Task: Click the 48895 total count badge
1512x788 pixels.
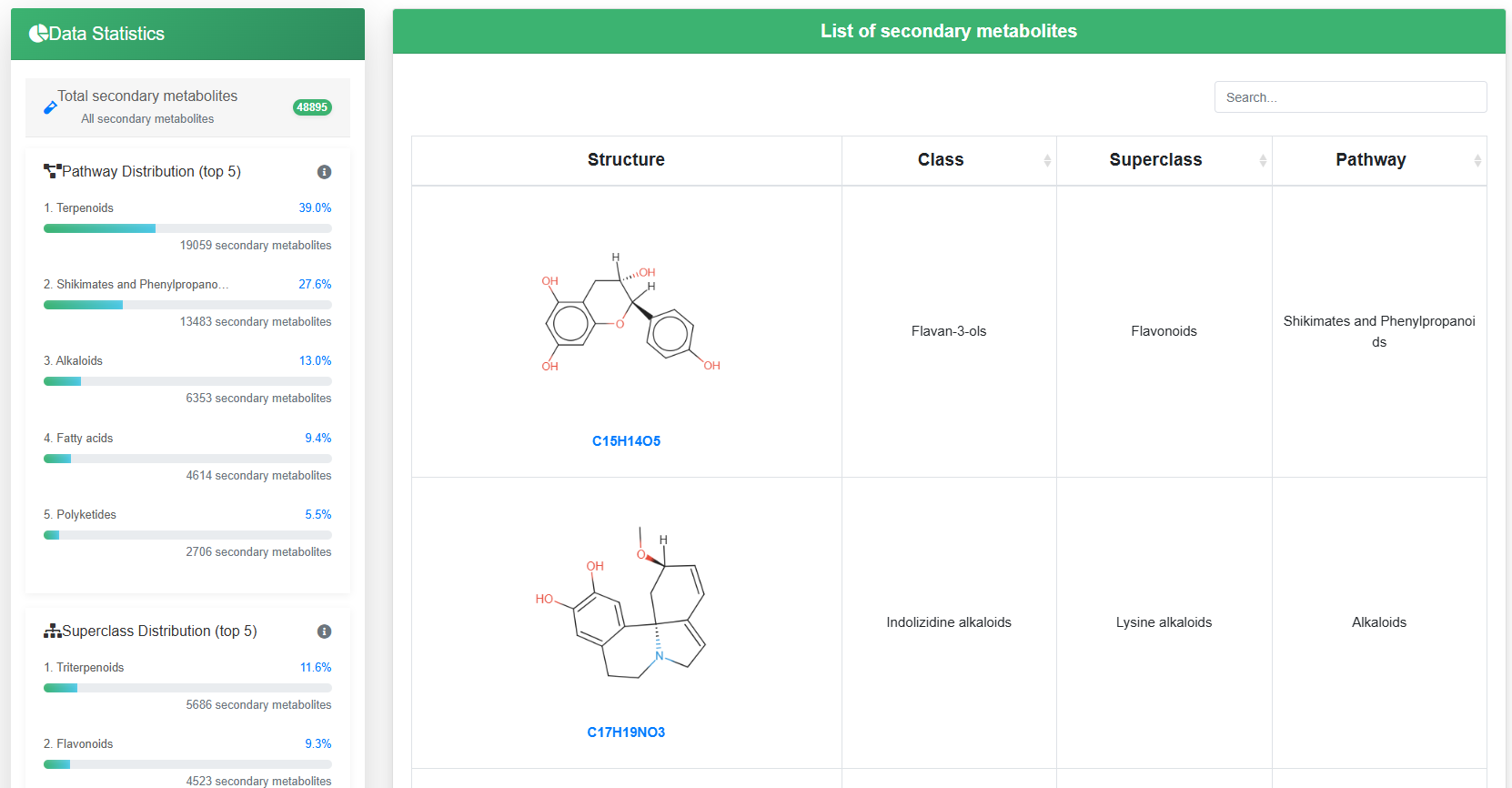Action: coord(312,107)
